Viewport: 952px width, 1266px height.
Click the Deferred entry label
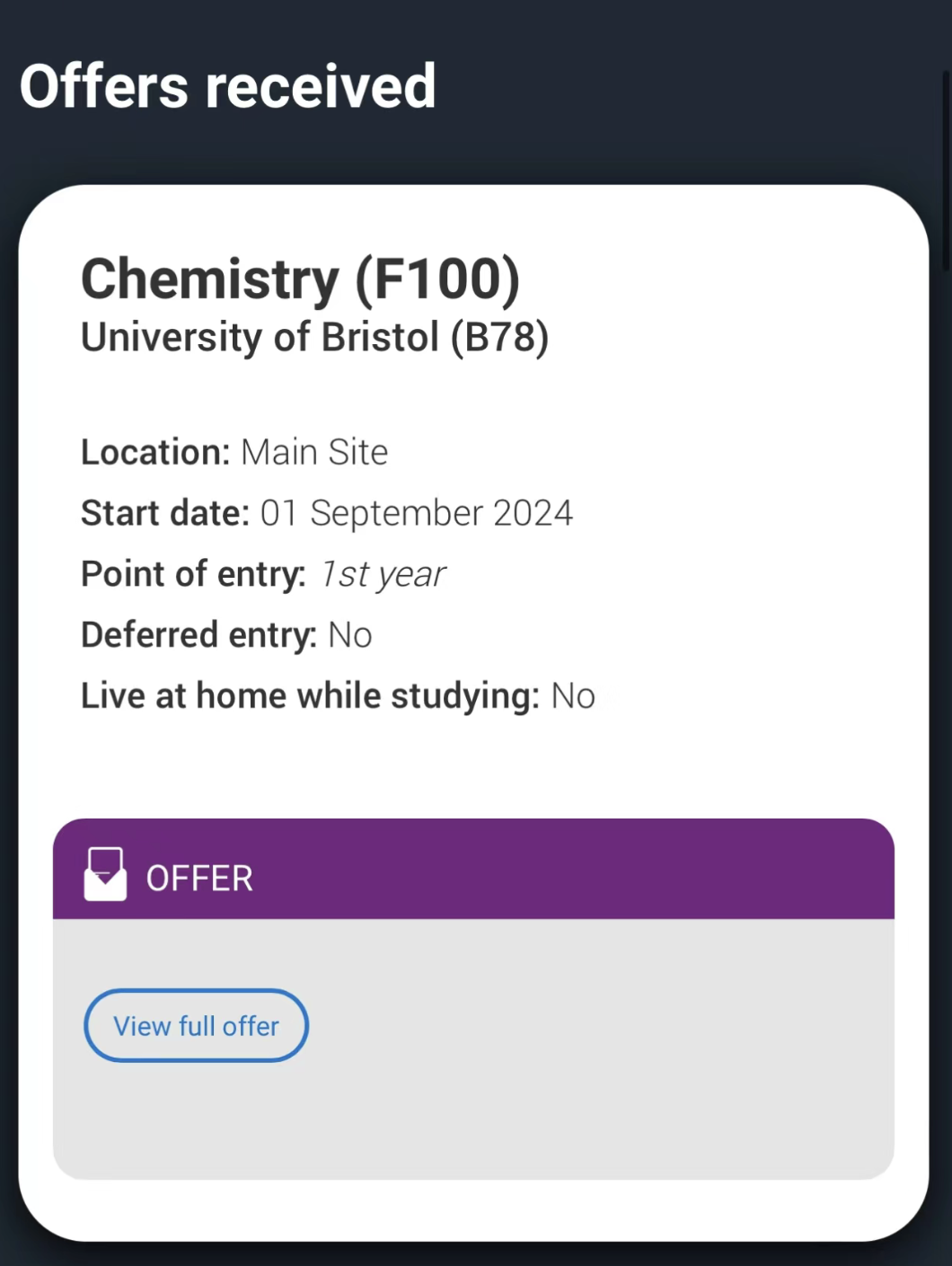click(198, 635)
